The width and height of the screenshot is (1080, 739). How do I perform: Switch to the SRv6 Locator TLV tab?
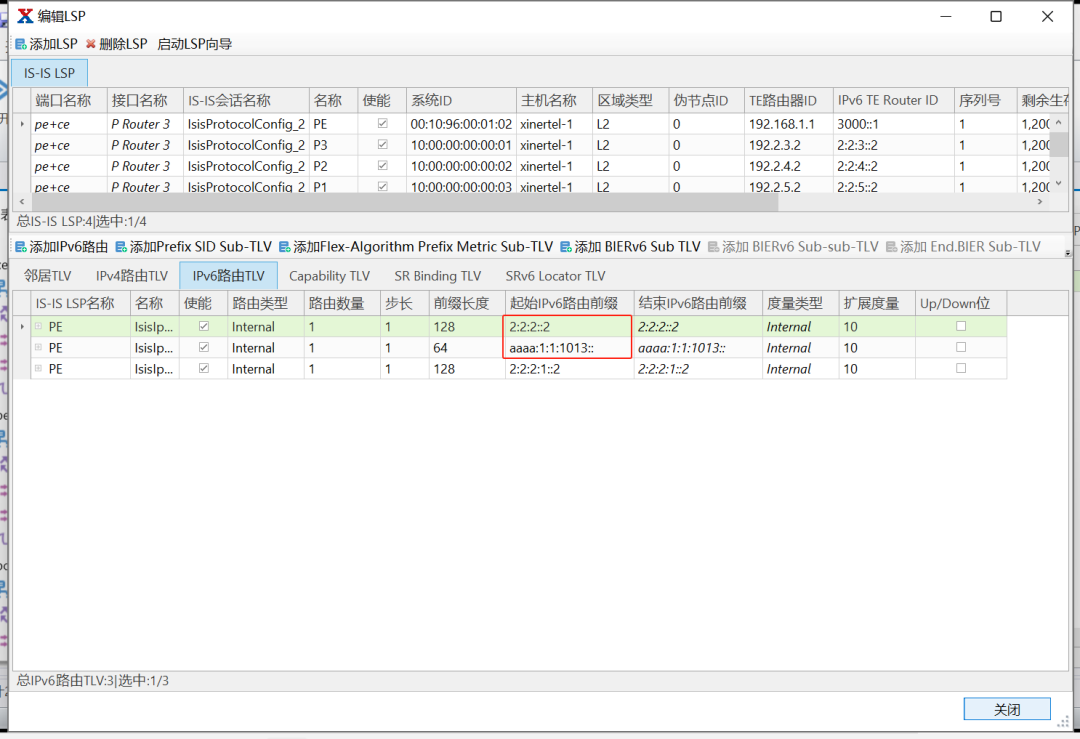point(555,276)
